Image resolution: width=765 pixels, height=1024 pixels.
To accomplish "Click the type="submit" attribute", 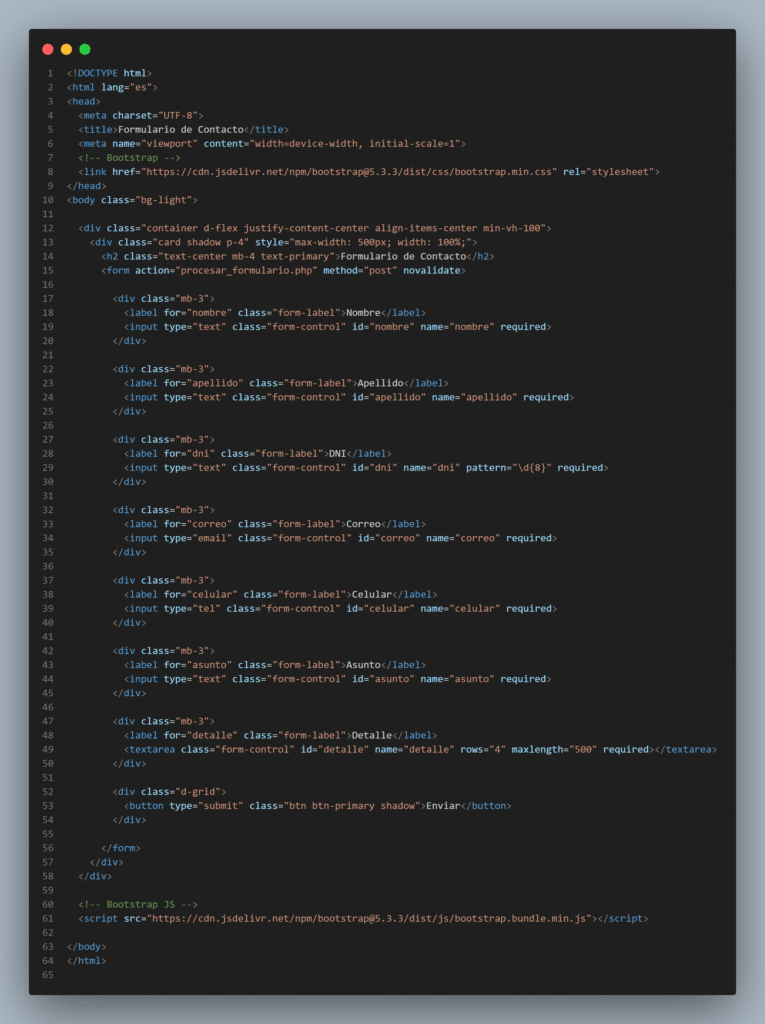I will click(206, 806).
